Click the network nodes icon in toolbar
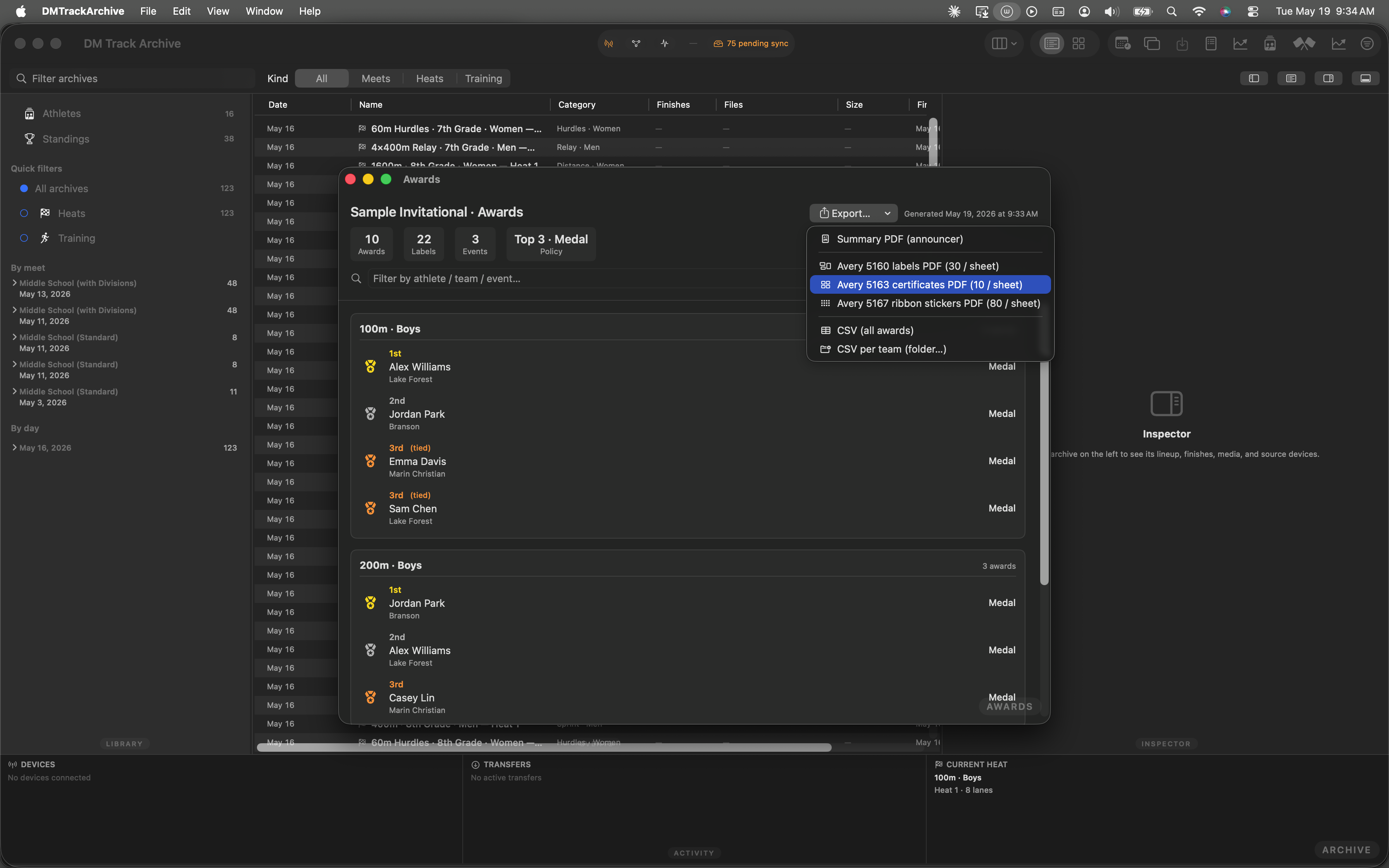Image resolution: width=1389 pixels, height=868 pixels. (636, 44)
